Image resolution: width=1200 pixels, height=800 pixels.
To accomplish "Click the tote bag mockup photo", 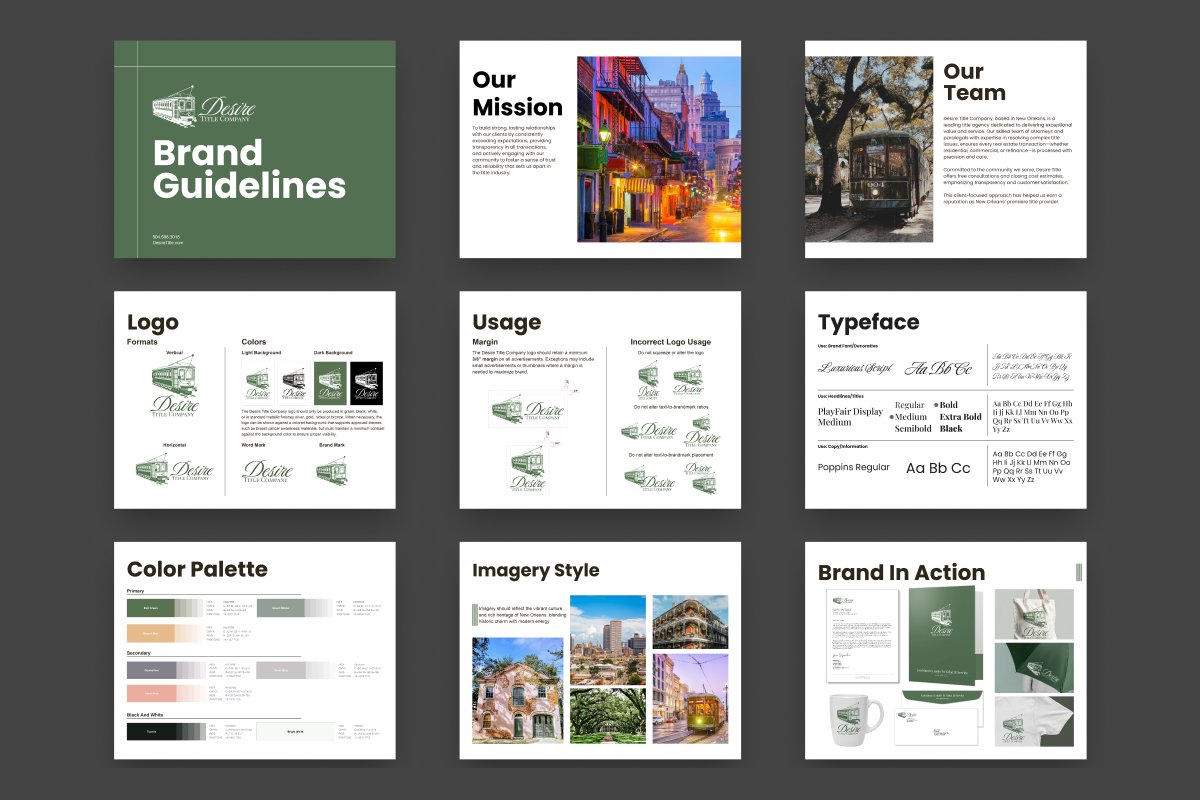I will 1033,614.
